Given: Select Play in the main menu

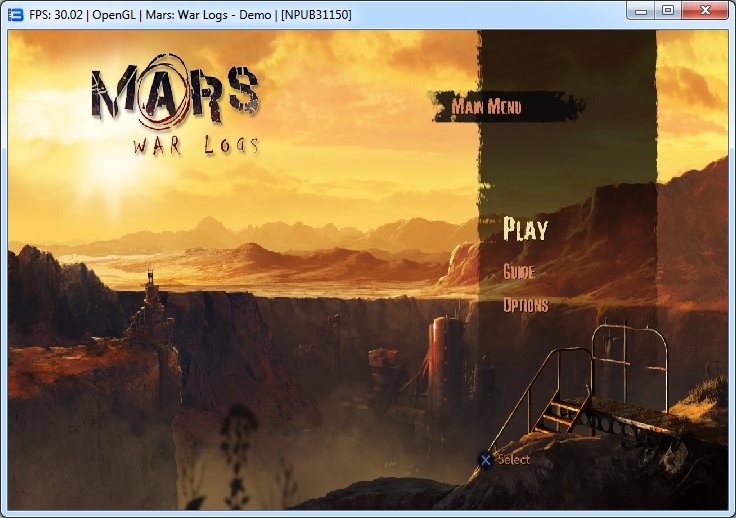Looking at the screenshot, I should pyautogui.click(x=525, y=229).
